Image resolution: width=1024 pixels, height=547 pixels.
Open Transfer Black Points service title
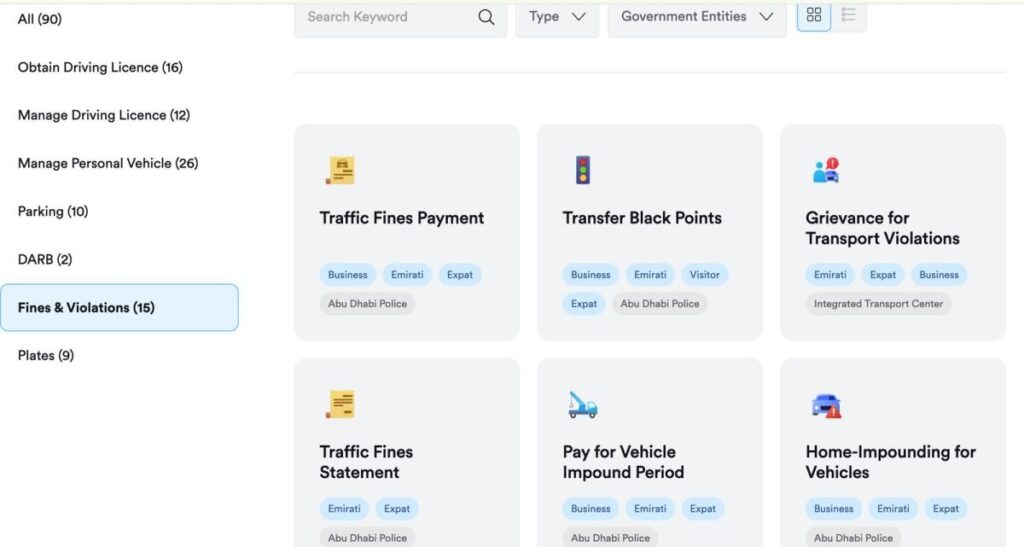click(642, 218)
